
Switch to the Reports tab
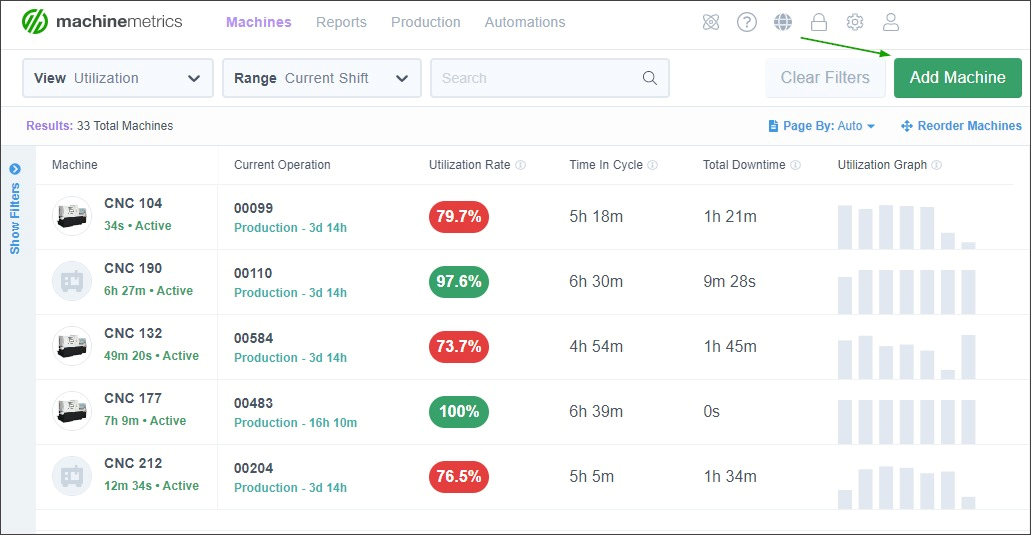point(341,22)
